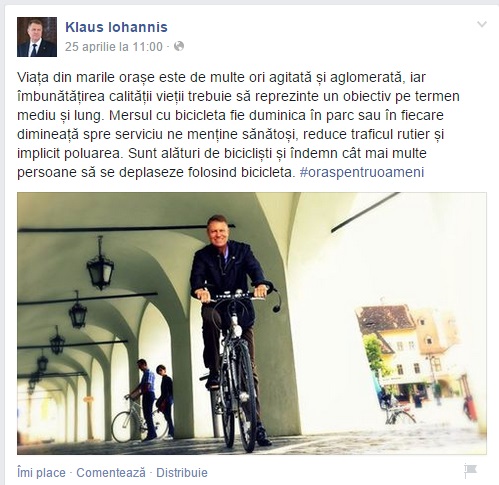Click Distribuie to share post
499x485 pixels.
tap(182, 473)
